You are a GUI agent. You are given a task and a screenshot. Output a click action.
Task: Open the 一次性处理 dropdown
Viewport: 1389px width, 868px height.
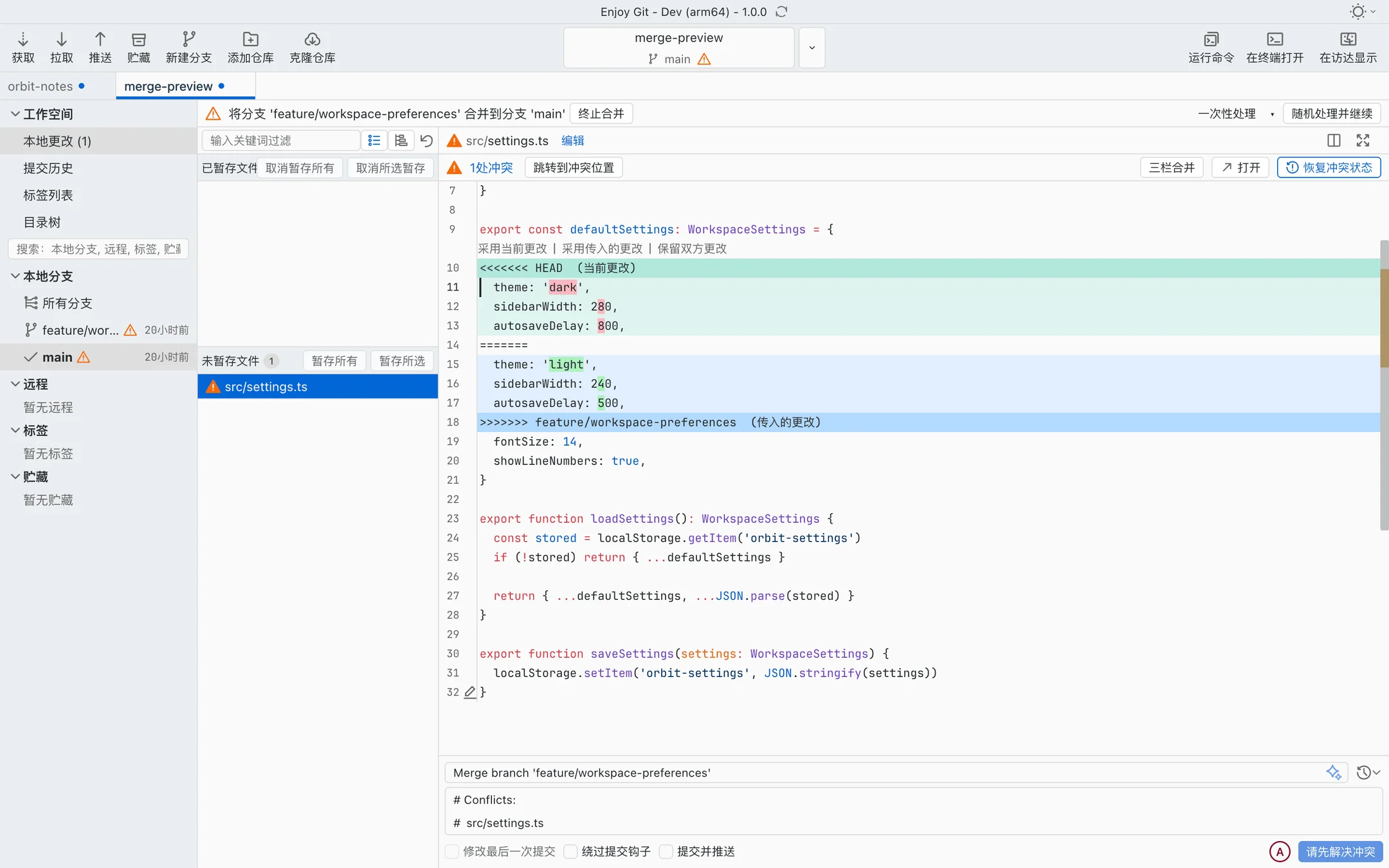(x=1235, y=114)
